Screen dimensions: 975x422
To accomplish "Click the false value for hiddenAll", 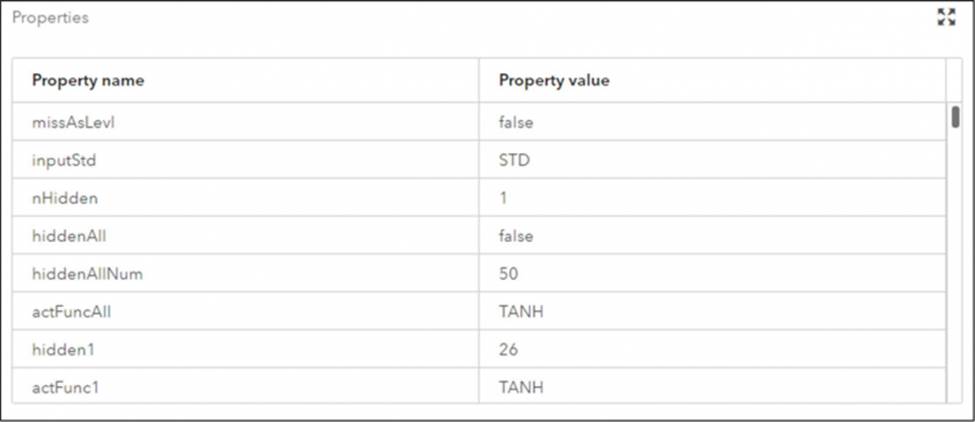I will click(516, 236).
